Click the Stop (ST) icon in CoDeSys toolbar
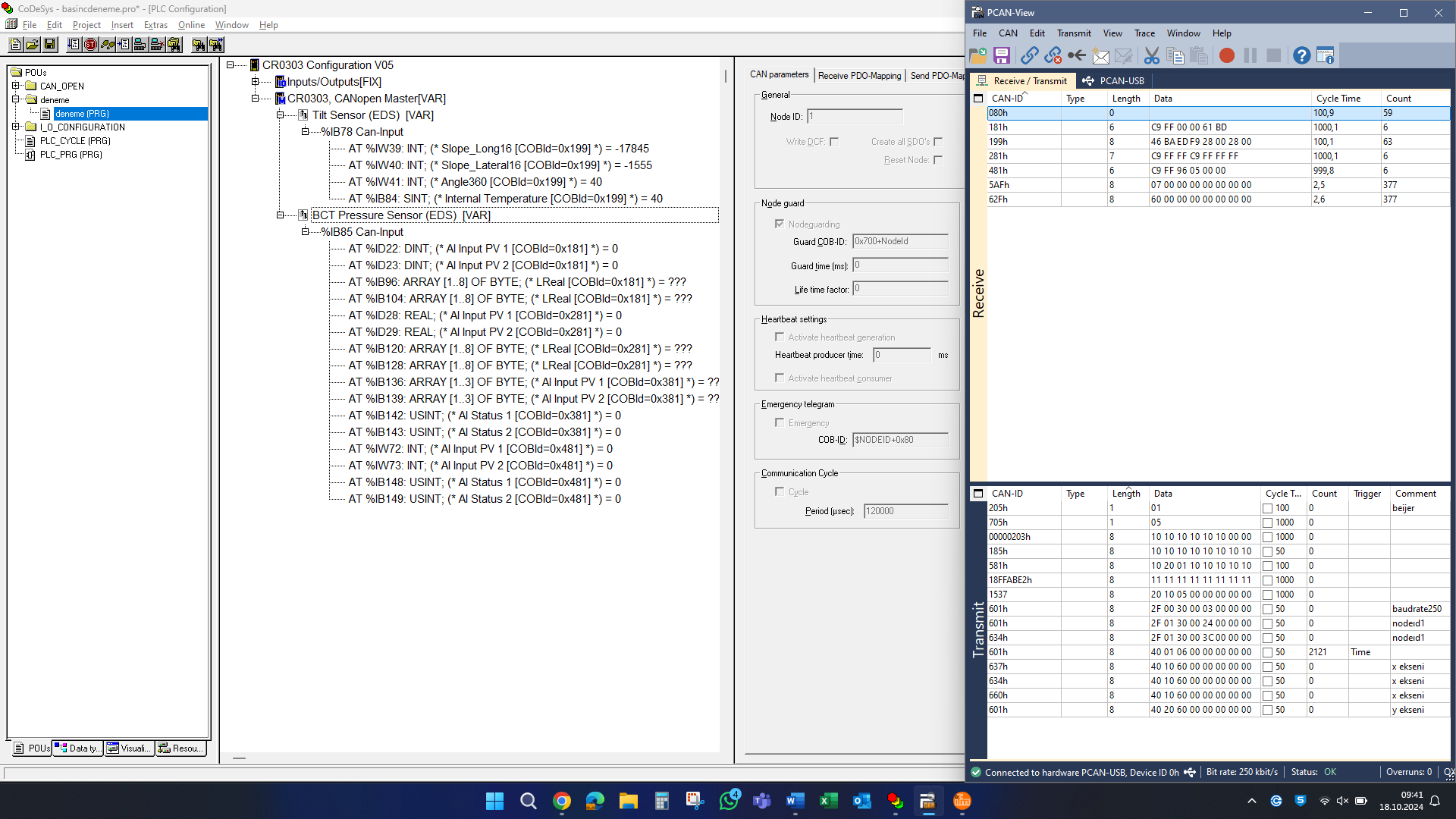 pyautogui.click(x=91, y=45)
